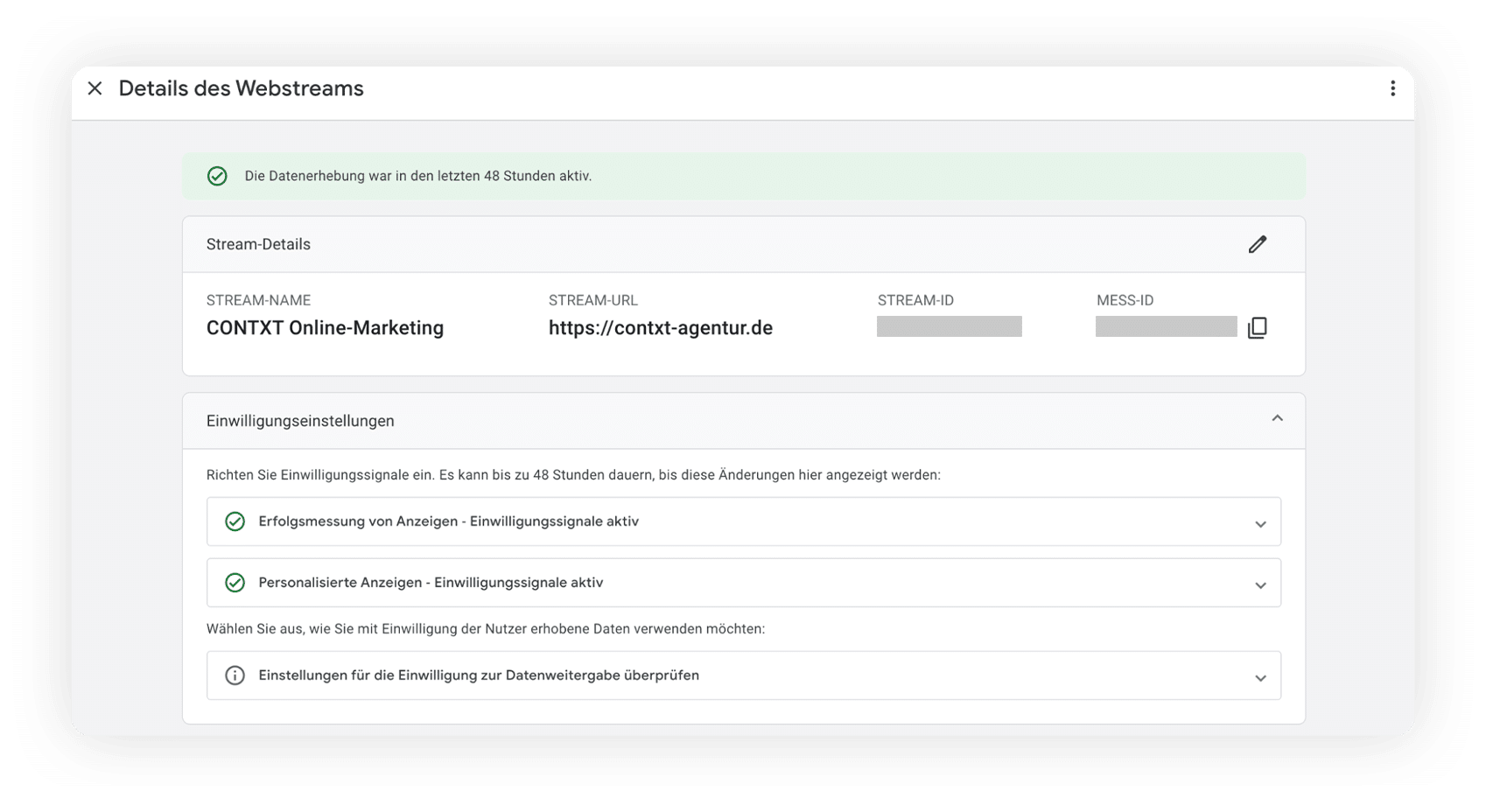Click the STREAM-URL column label
This screenshot has width=1486, height=812.
[593, 300]
